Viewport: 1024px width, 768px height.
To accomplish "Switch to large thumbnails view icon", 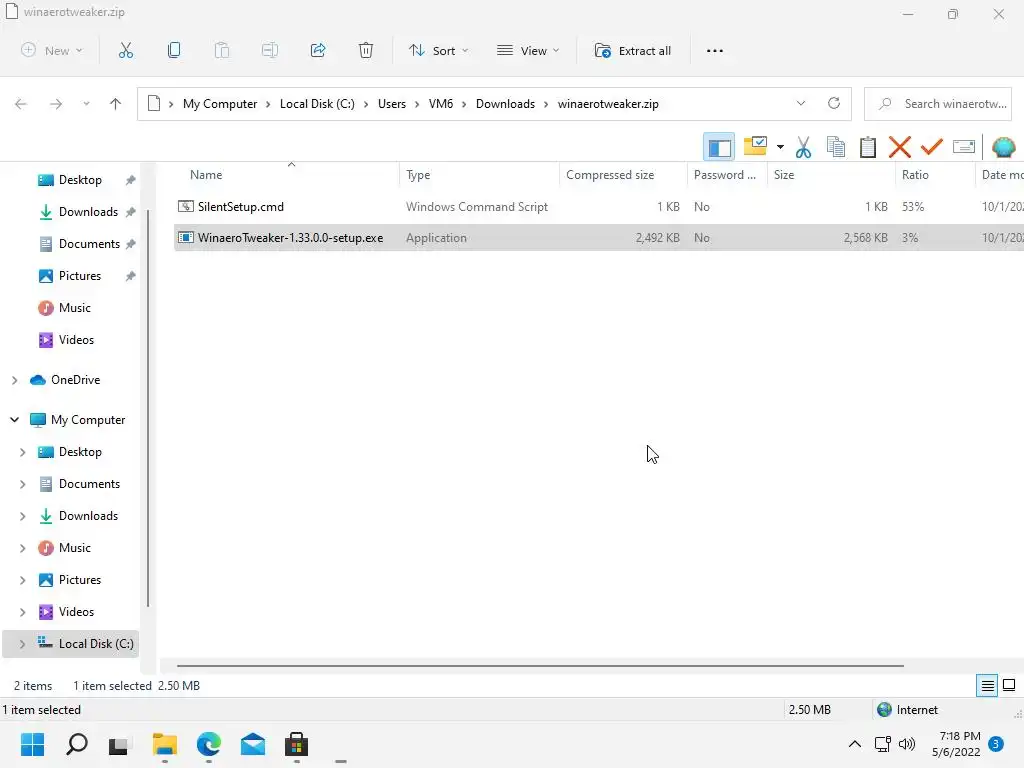I will tap(1009, 686).
